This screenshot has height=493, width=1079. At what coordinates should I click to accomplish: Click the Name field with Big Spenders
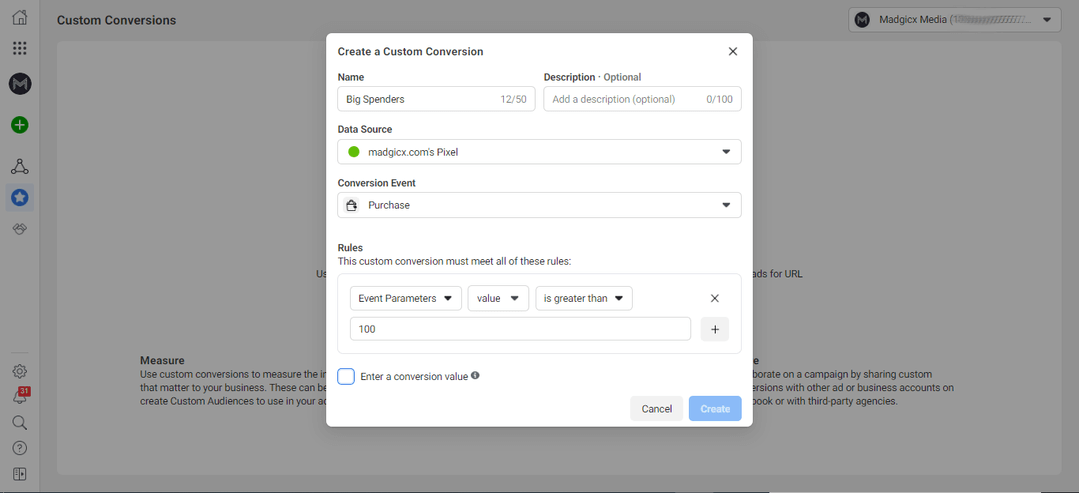click(x=436, y=99)
